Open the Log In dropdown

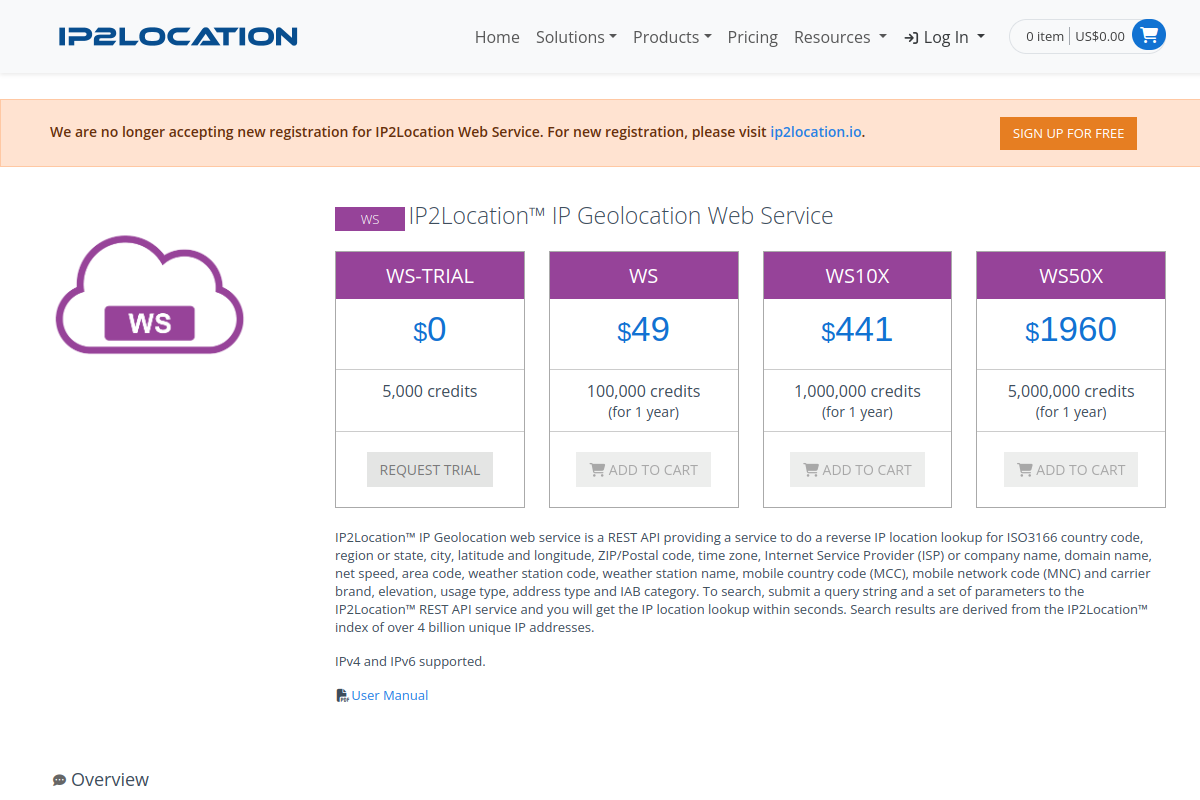click(x=945, y=37)
